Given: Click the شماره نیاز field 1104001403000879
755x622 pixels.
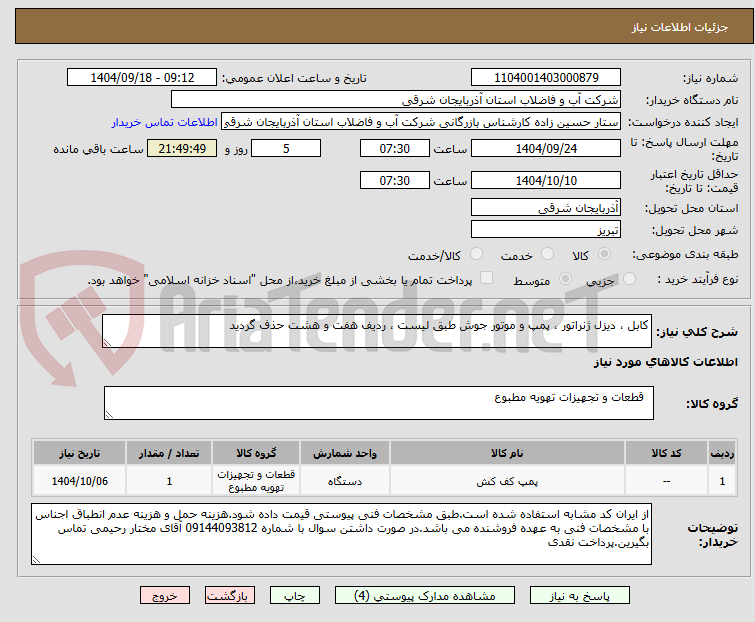Looking at the screenshot, I should click(x=546, y=78).
